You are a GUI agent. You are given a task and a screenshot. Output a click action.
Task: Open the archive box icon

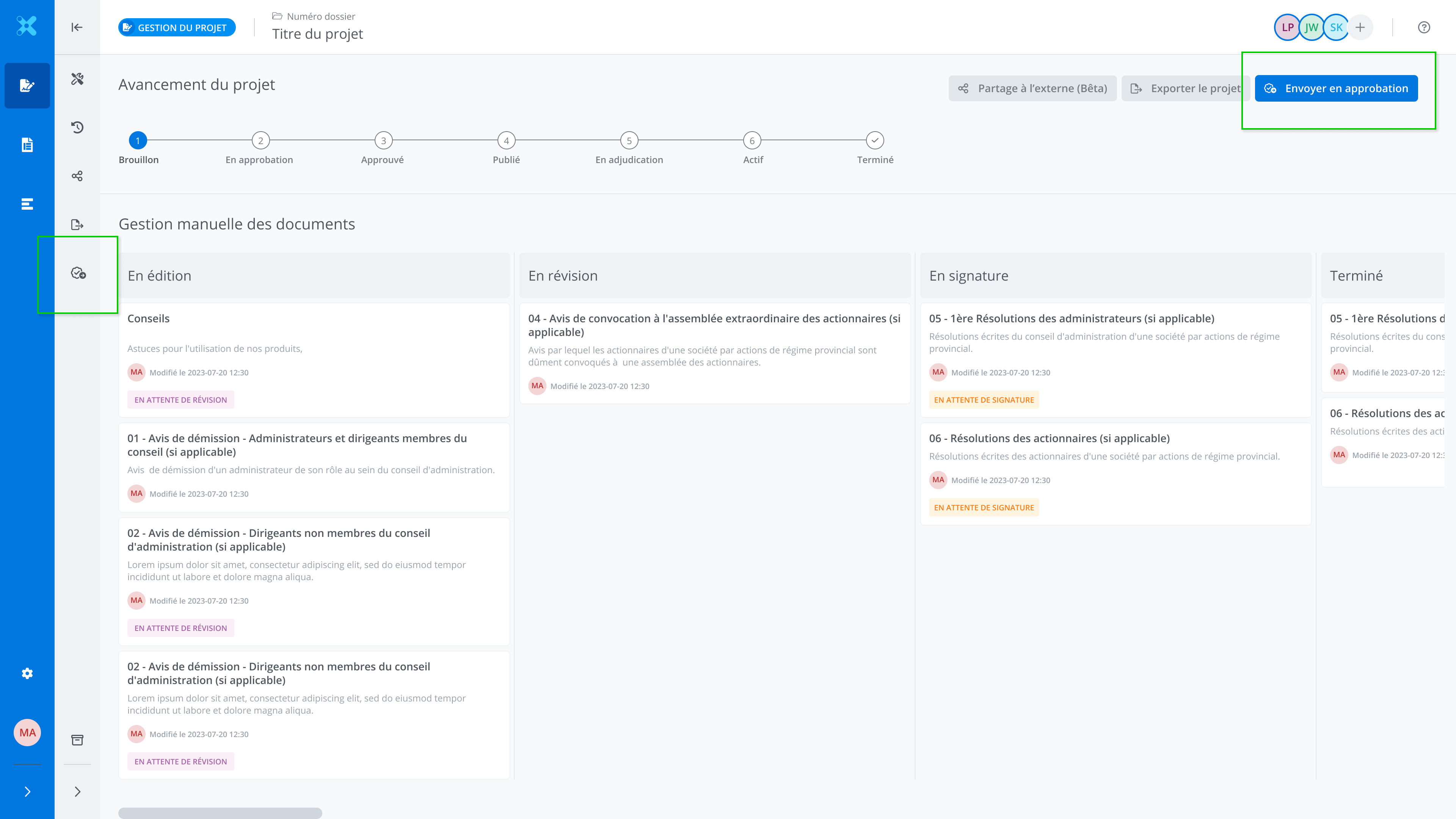coord(77,740)
